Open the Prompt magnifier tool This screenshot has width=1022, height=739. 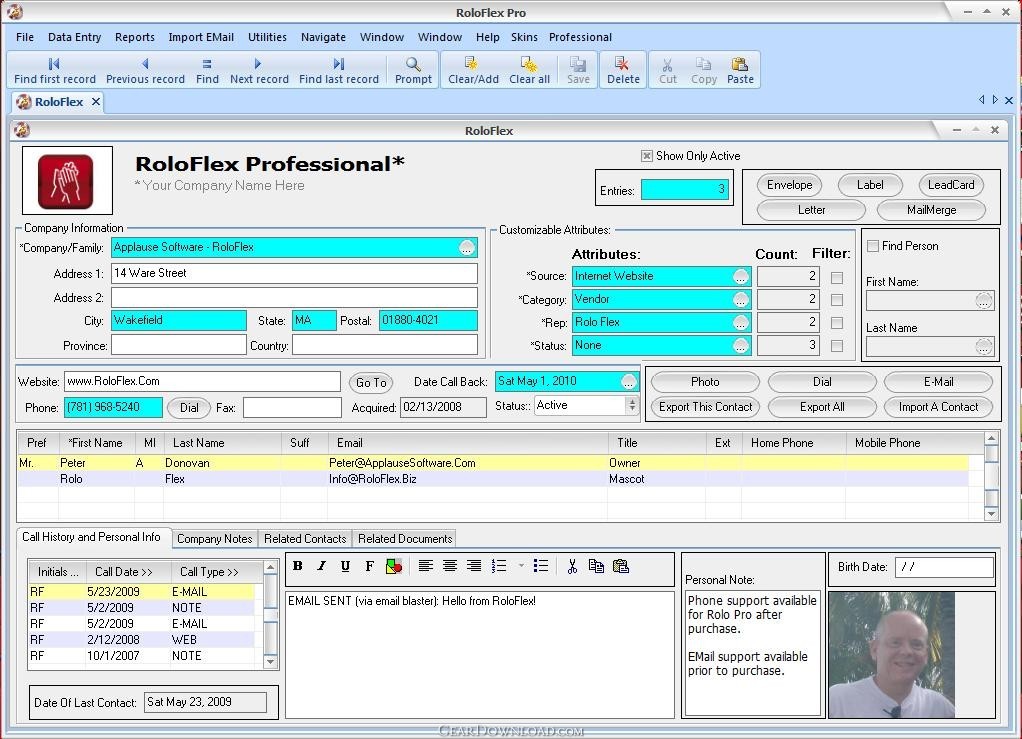click(x=413, y=70)
